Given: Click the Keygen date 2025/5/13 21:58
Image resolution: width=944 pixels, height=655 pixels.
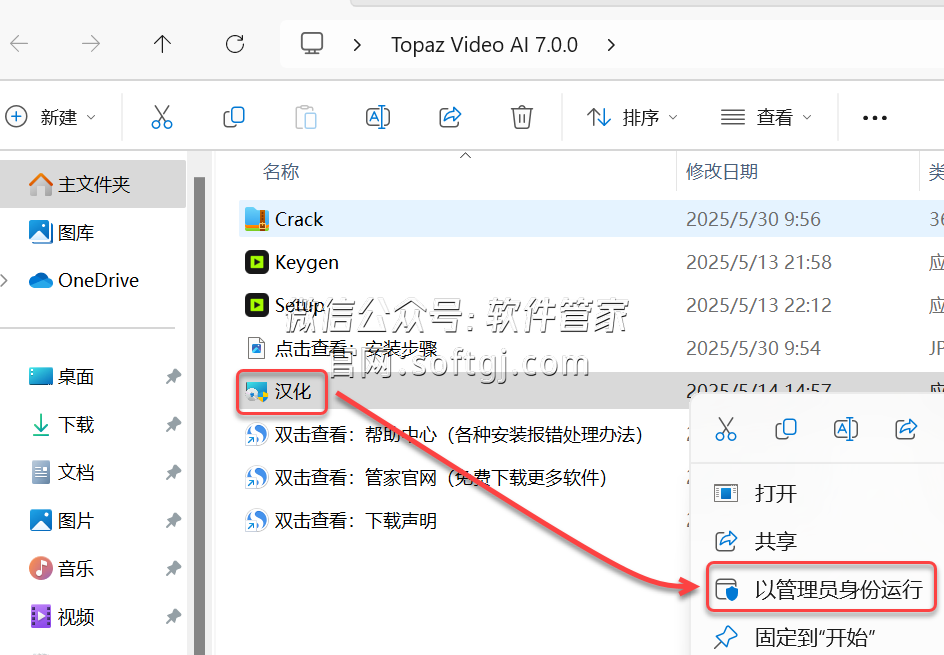Looking at the screenshot, I should pos(759,262).
